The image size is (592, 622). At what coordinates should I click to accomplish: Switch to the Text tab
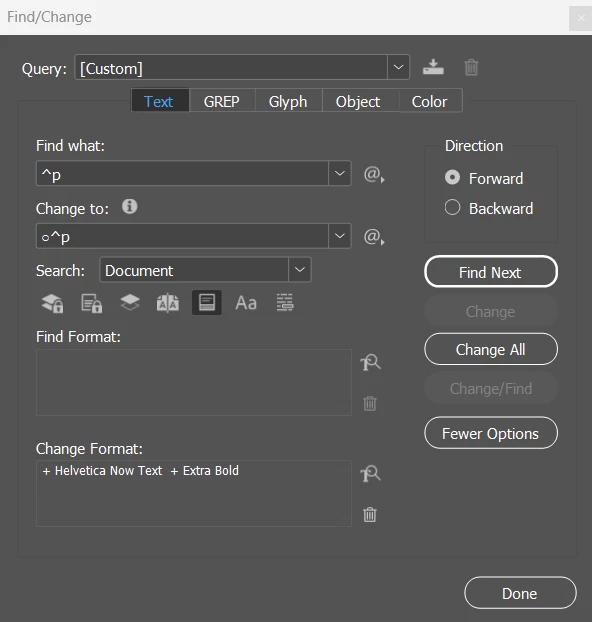coord(160,101)
